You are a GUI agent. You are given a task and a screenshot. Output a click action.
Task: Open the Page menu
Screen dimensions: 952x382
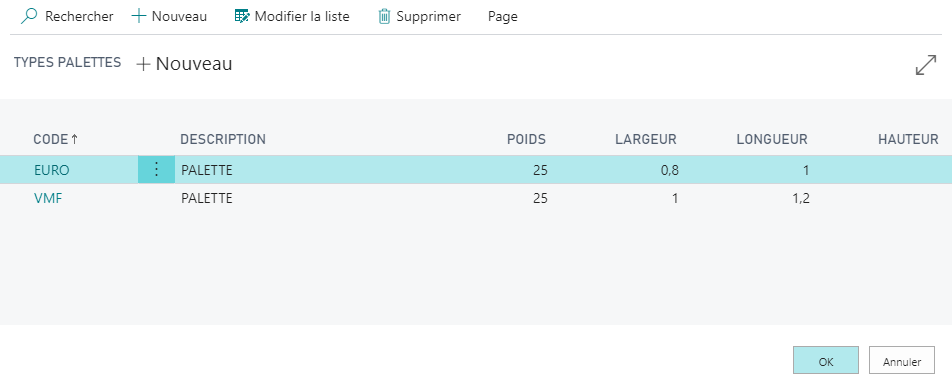503,16
